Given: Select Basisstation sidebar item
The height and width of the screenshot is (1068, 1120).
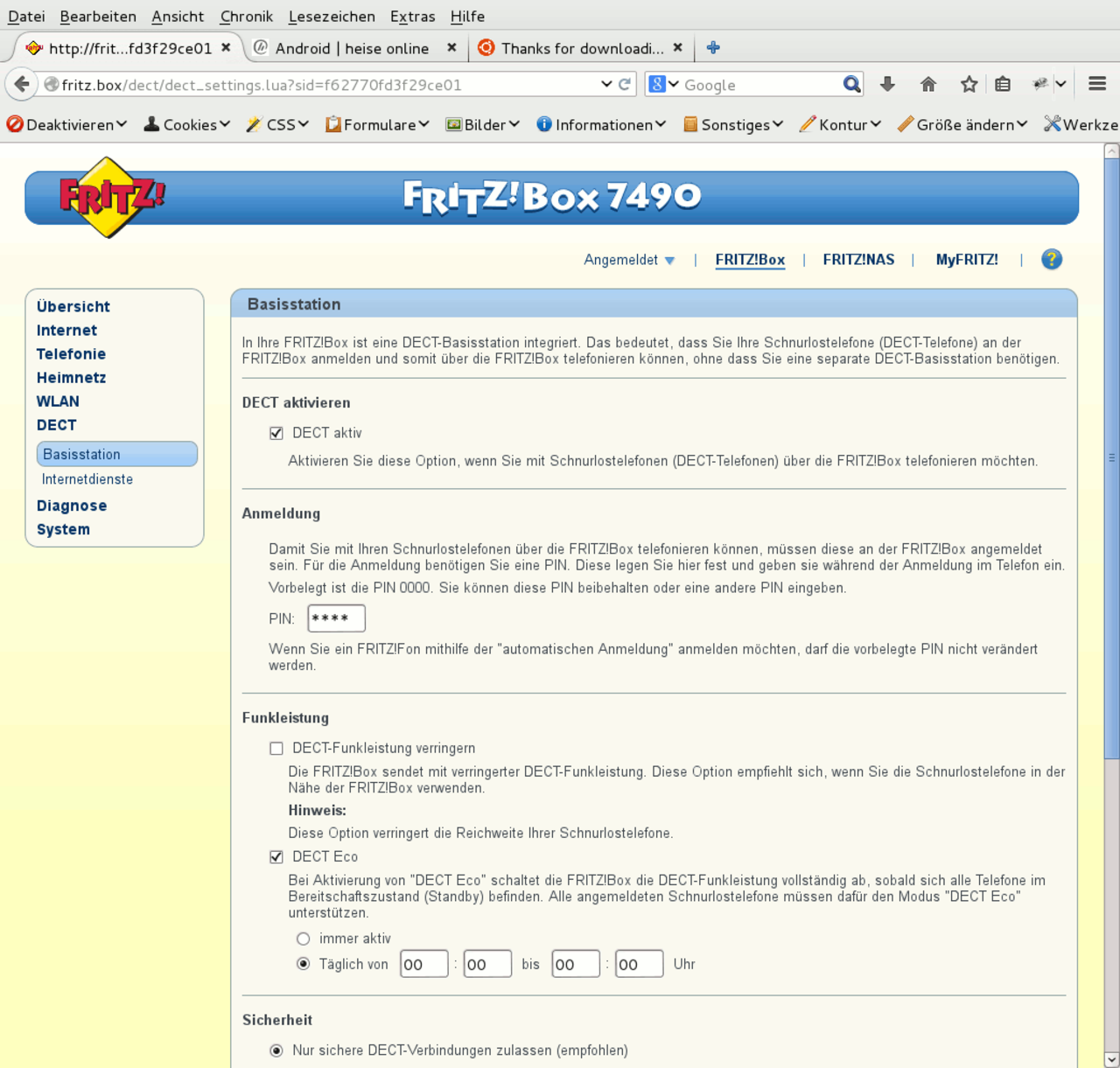Looking at the screenshot, I should pyautogui.click(x=117, y=454).
